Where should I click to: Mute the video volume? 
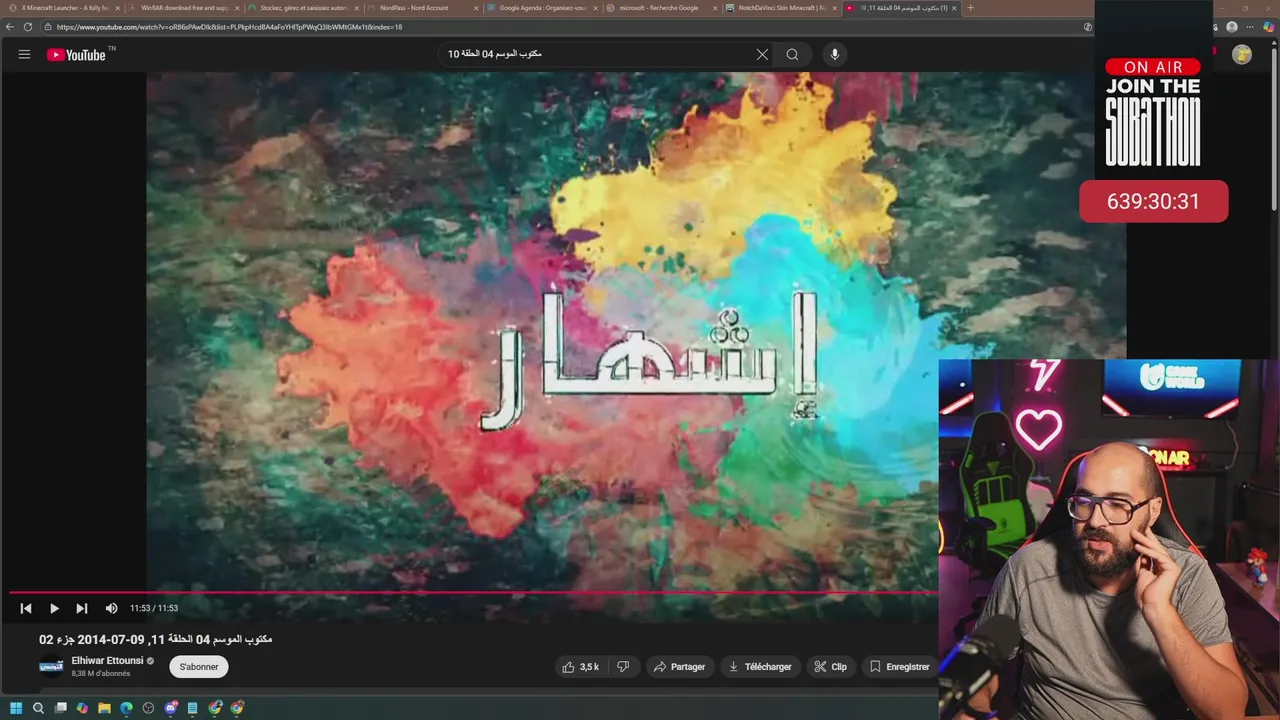point(111,608)
